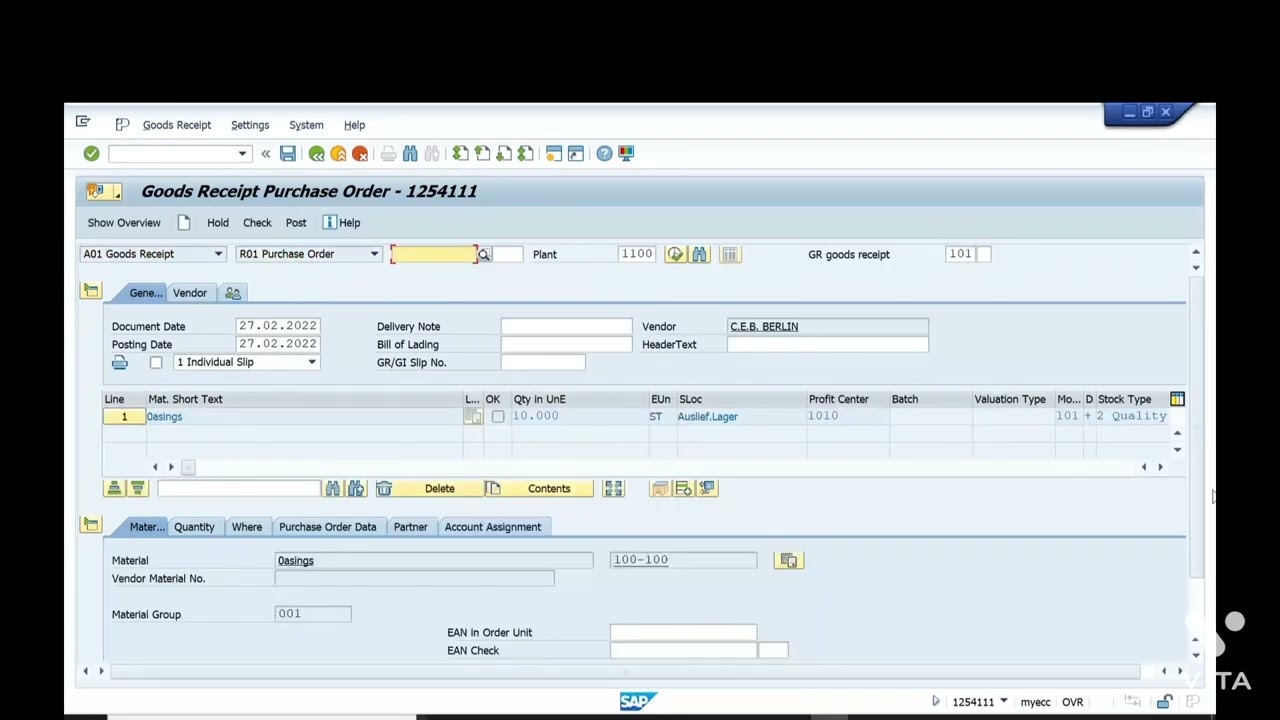The width and height of the screenshot is (1280, 720).
Task: Click the trash Delete icon under item table
Action: [x=384, y=488]
